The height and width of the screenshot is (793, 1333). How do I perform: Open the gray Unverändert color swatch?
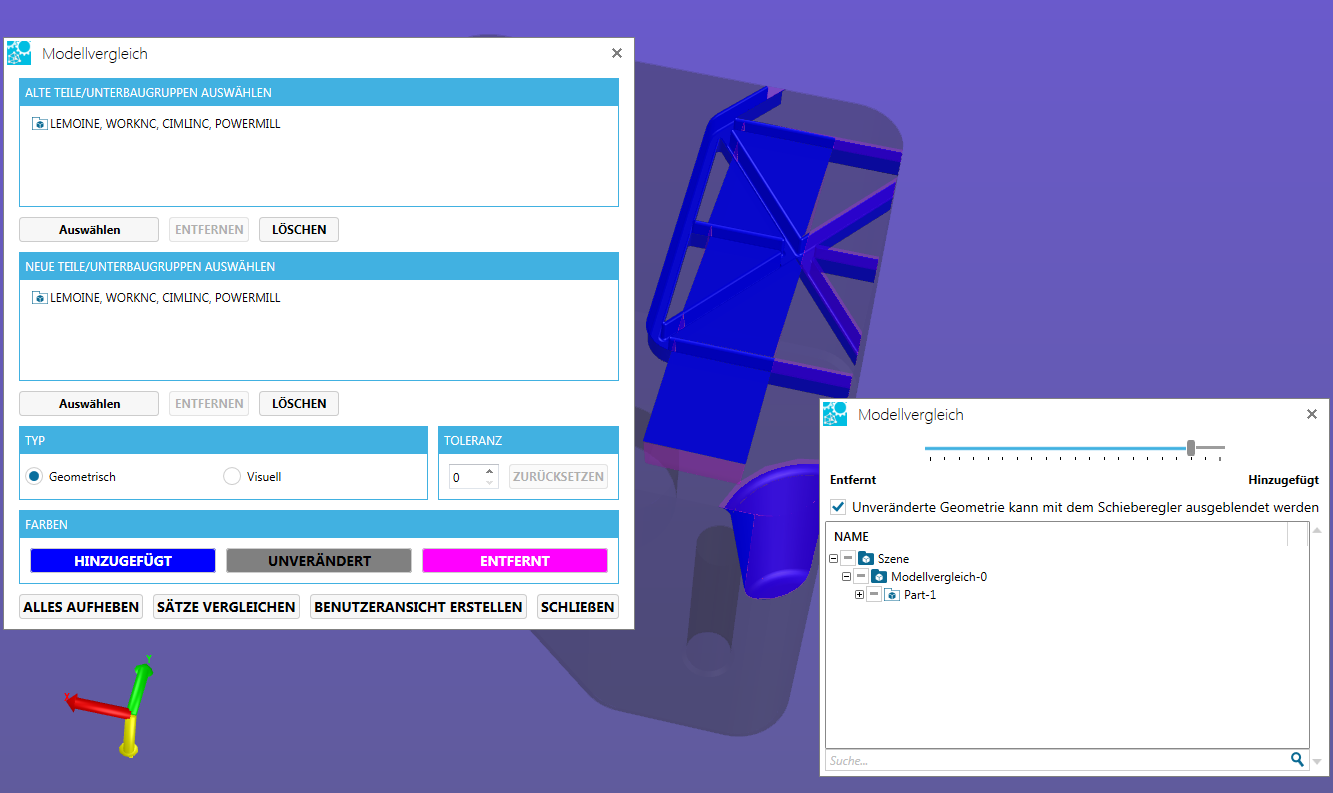pos(319,561)
